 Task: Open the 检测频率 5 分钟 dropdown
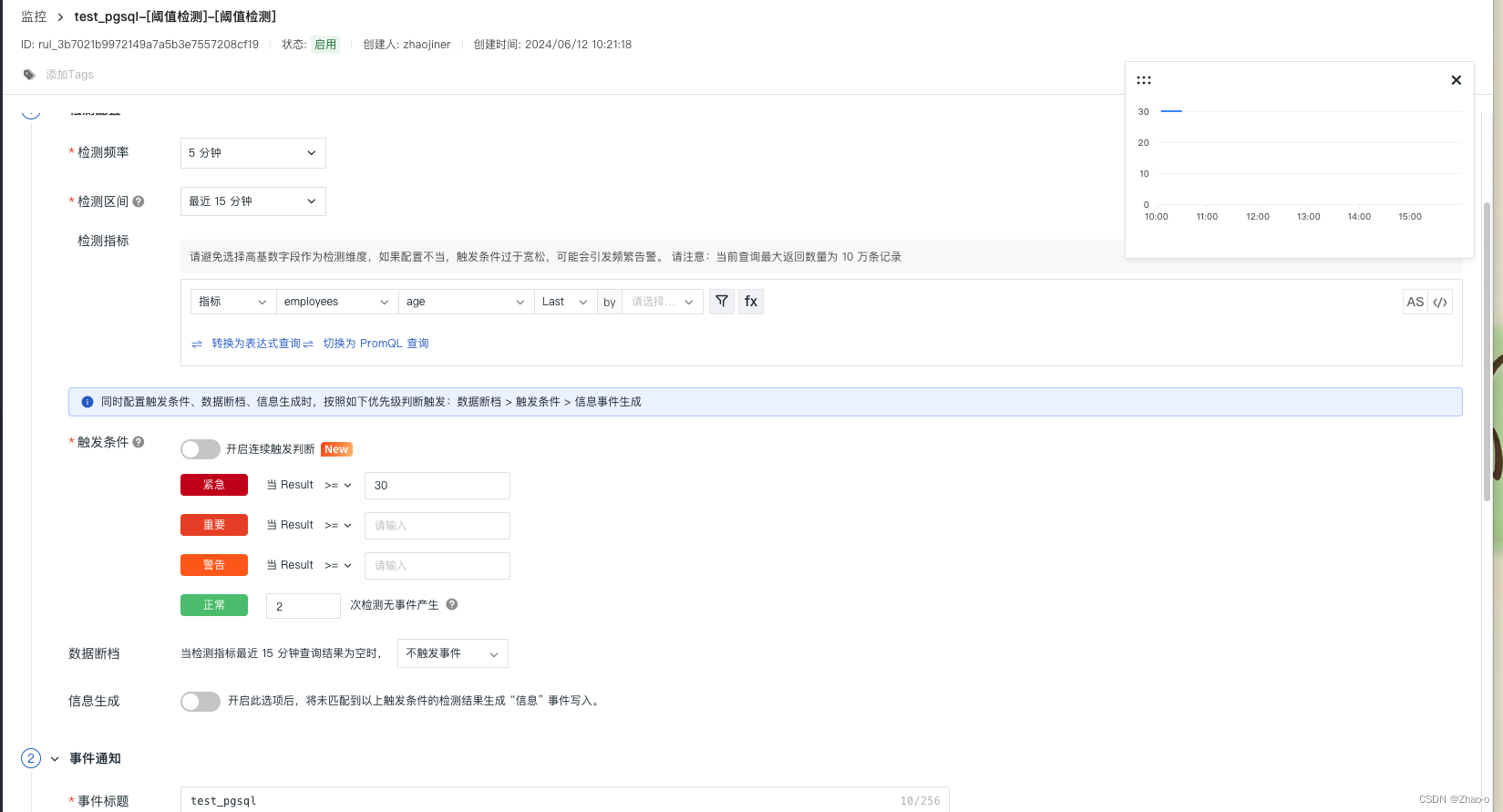(x=253, y=153)
